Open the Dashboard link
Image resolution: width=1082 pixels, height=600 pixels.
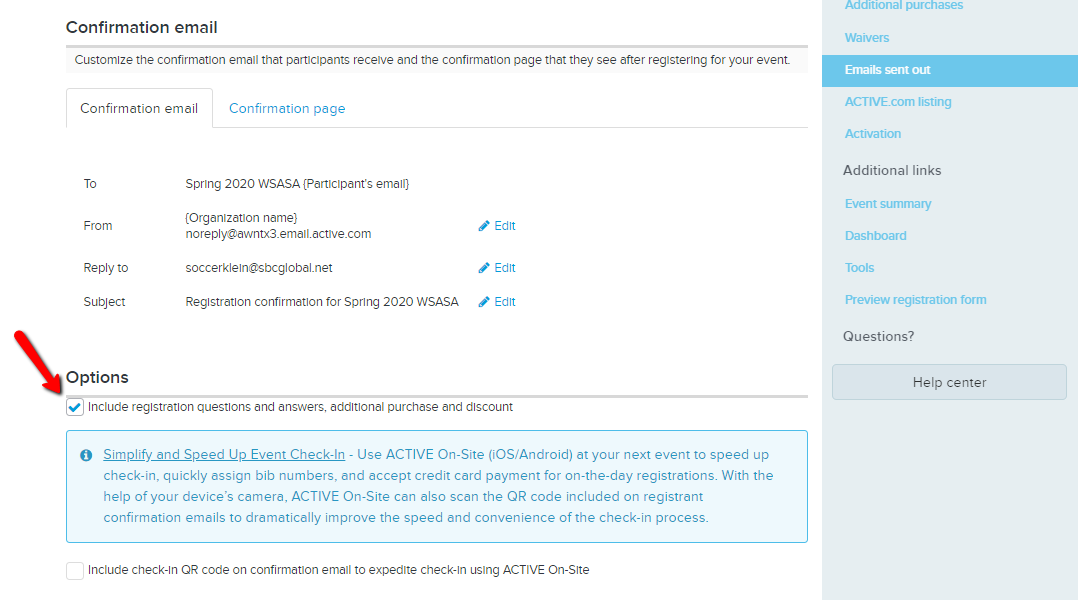pyautogui.click(x=876, y=236)
